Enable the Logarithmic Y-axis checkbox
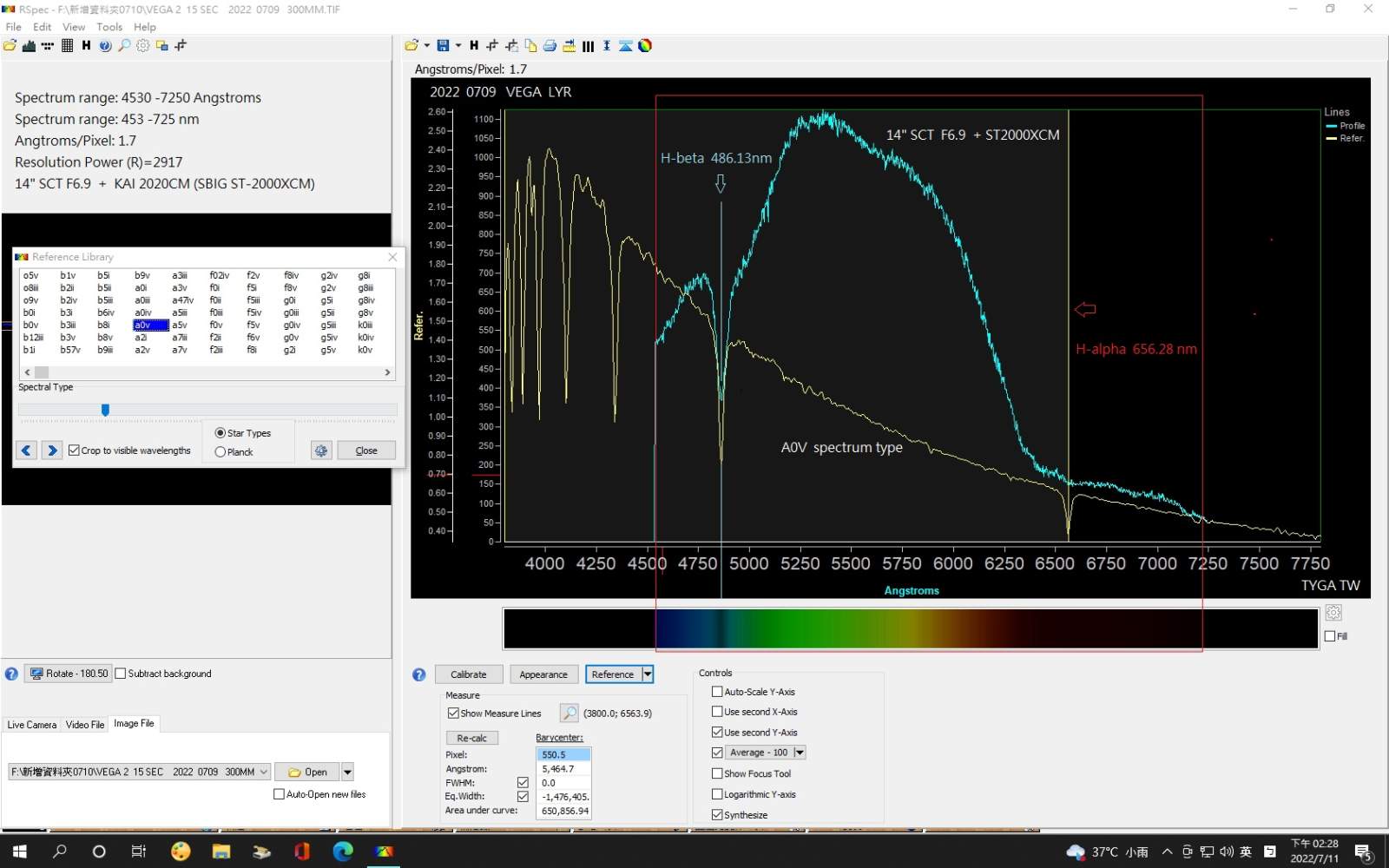Screen dimensions: 1389x868 (717, 794)
